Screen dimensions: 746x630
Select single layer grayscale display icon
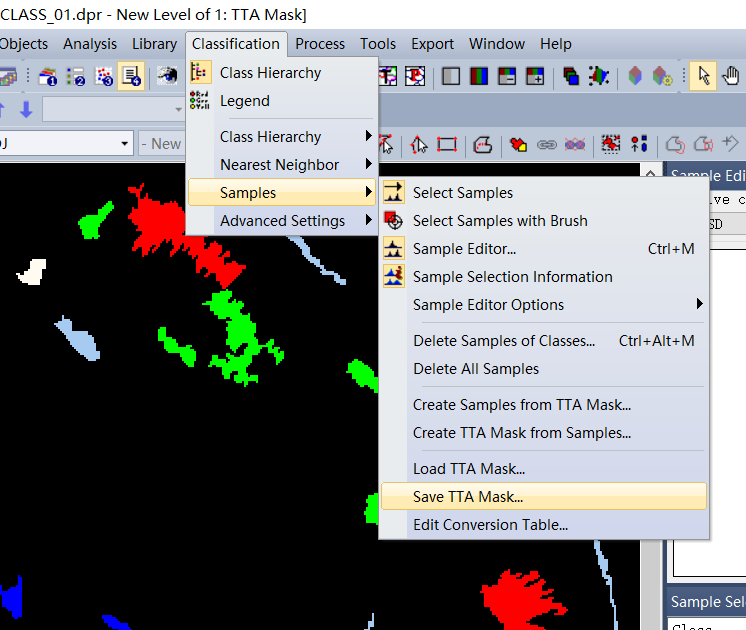point(451,76)
